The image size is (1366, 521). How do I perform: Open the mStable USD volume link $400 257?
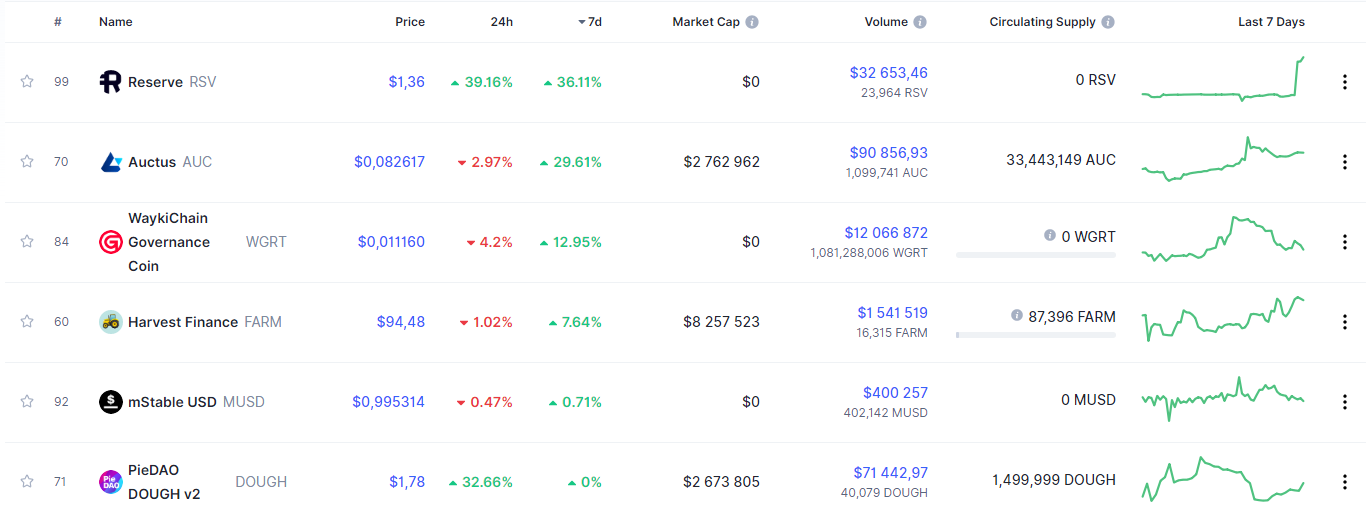click(895, 393)
